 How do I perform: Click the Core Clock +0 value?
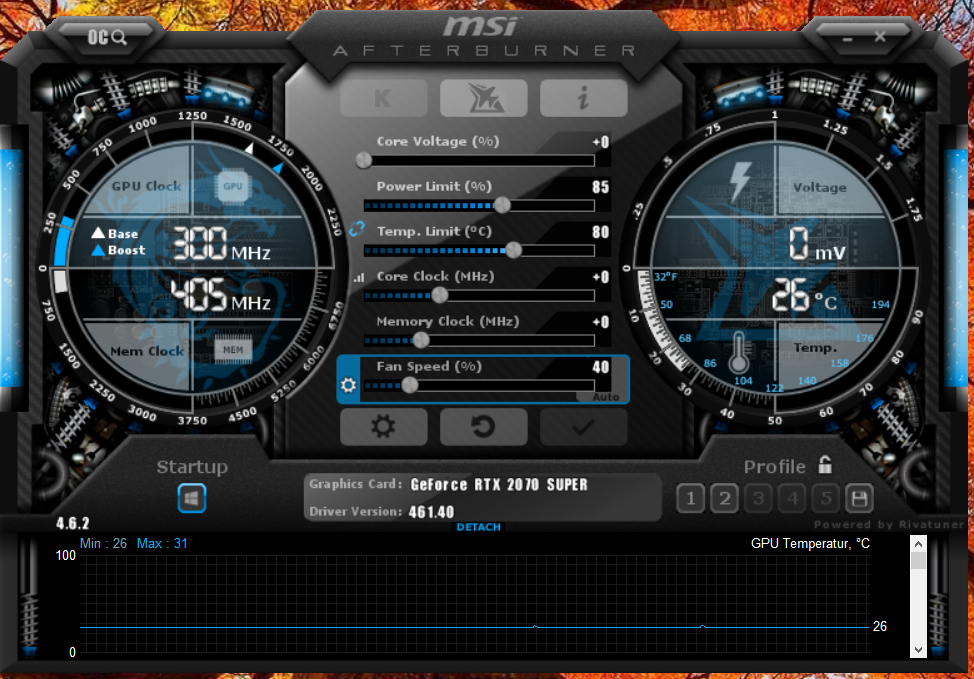600,277
